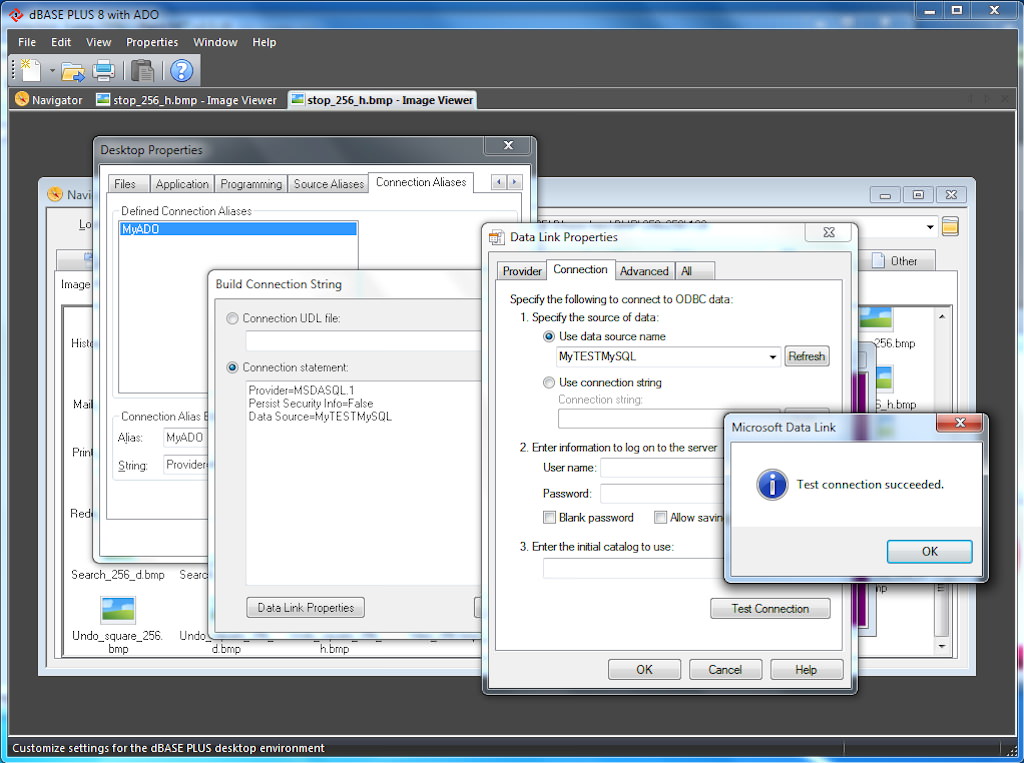1024x763 pixels.
Task: Click the Refresh button
Action: 807,357
